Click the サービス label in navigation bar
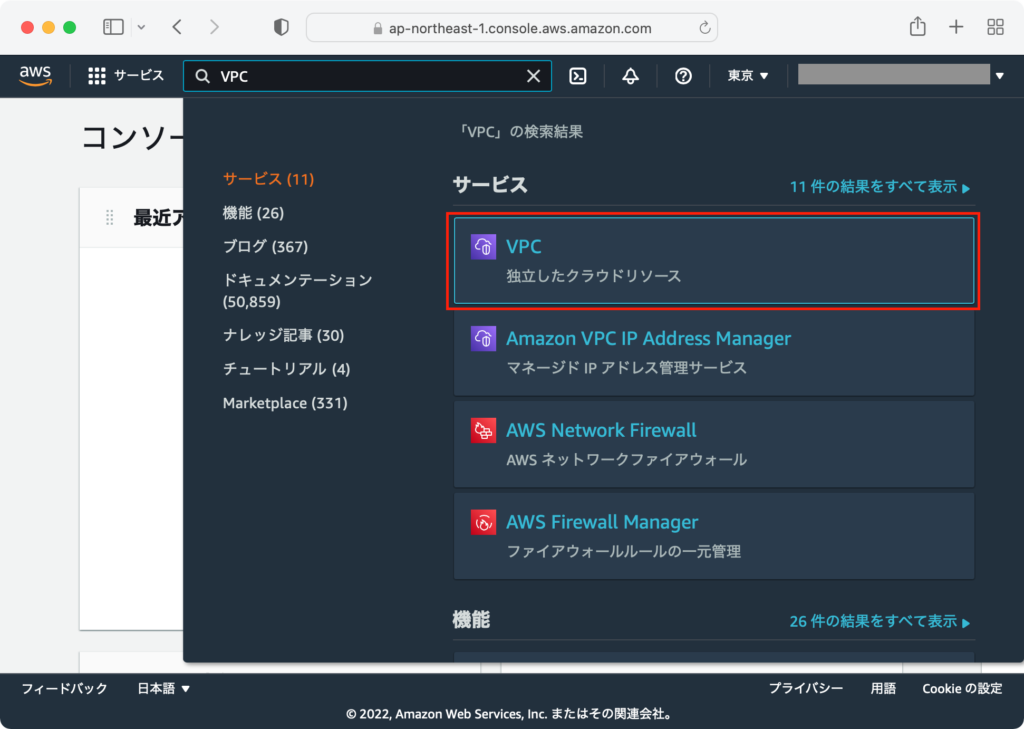The width and height of the screenshot is (1024, 729). pyautogui.click(x=139, y=76)
